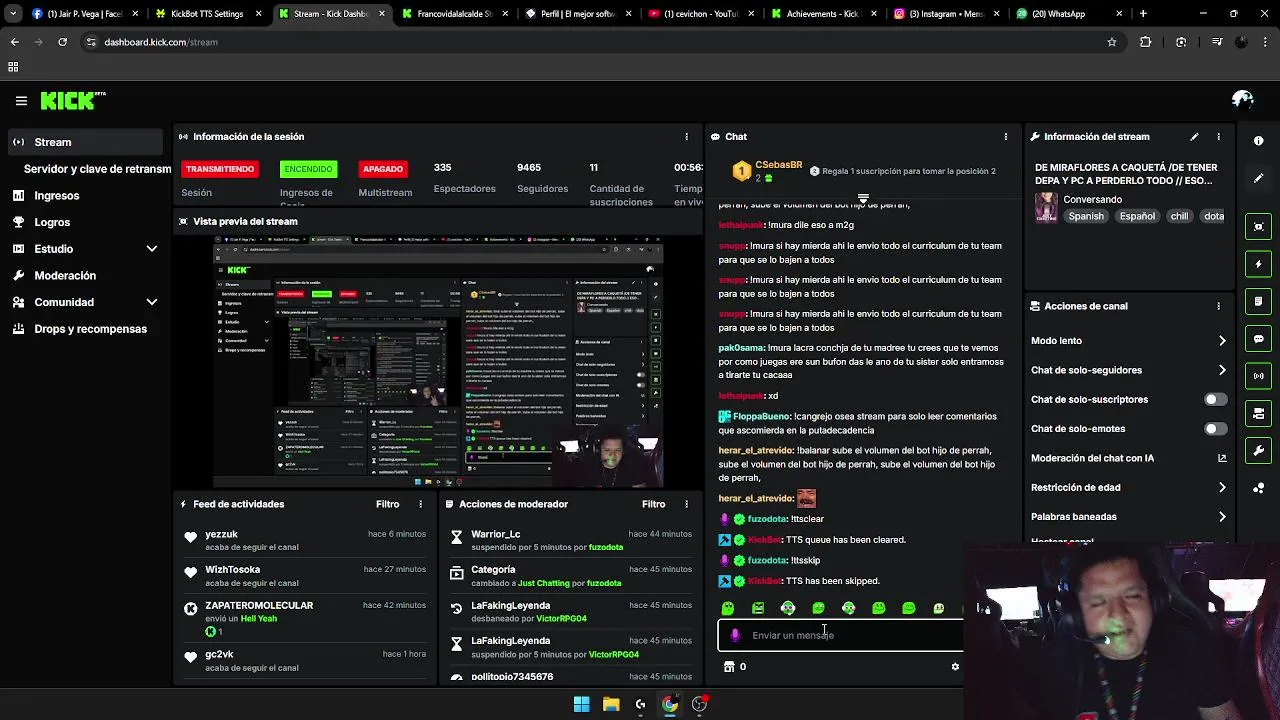Open the info icon in right toolbar
The image size is (1280, 720).
tap(1259, 141)
